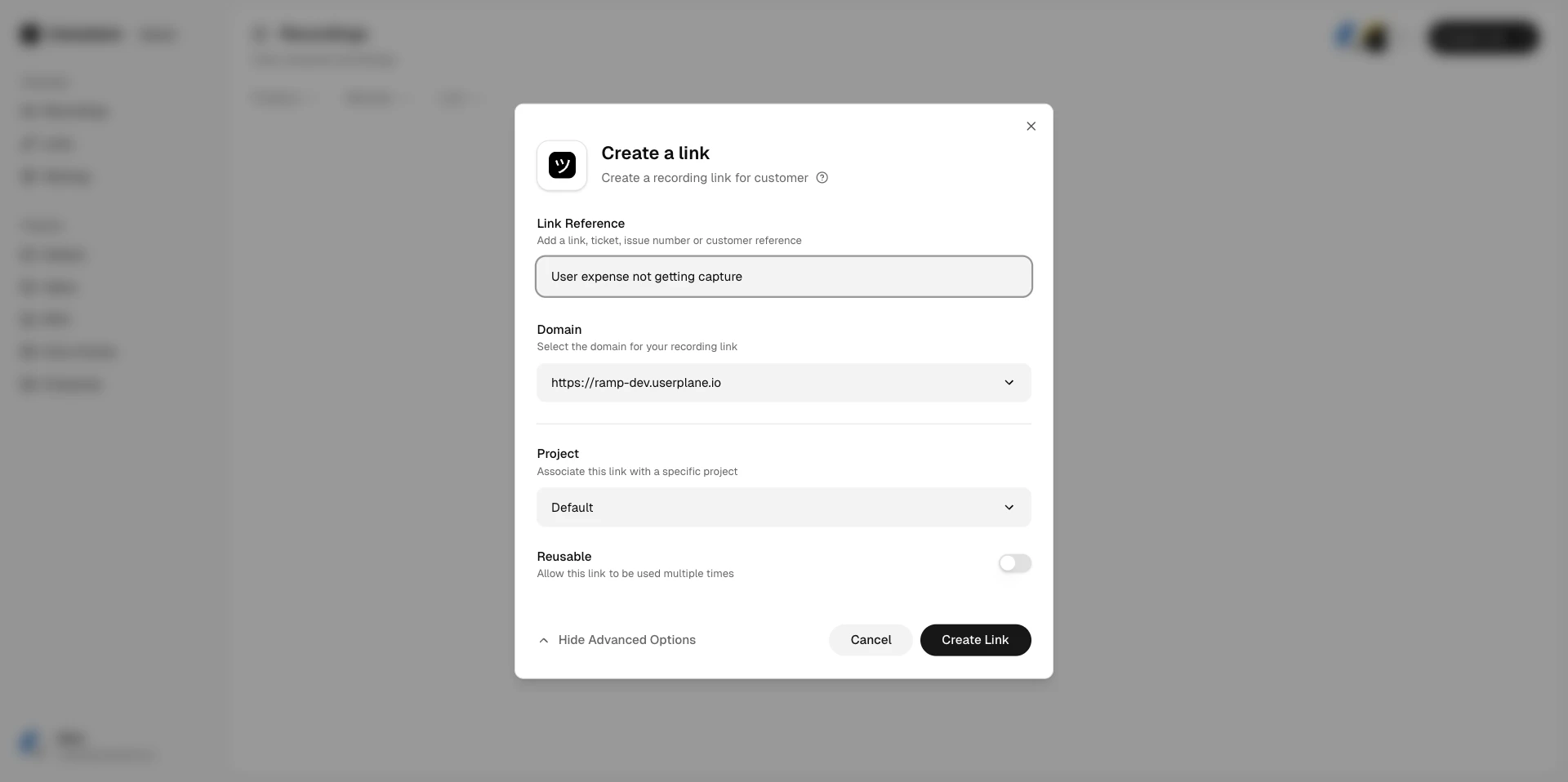Screen dimensions: 1568x782
Task: Click the blurred Recordings page heading
Action: [323, 33]
